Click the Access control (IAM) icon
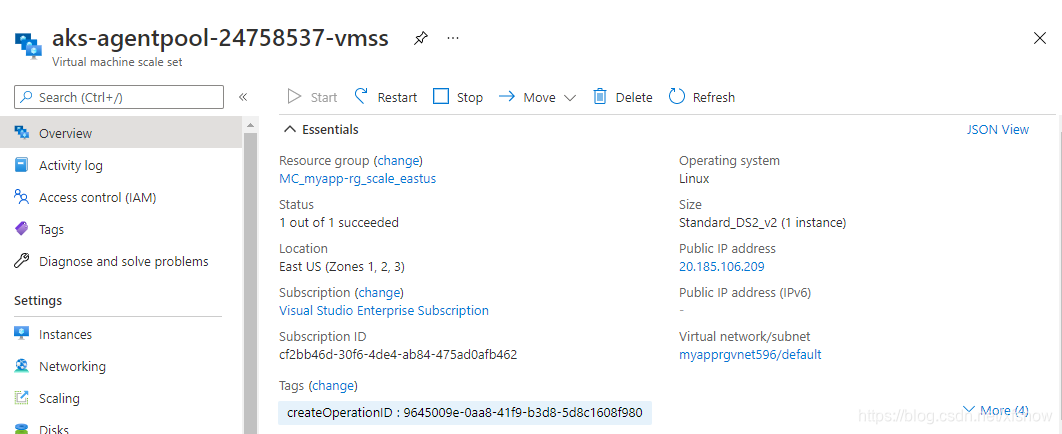Image resolution: width=1062 pixels, height=434 pixels. (x=22, y=197)
